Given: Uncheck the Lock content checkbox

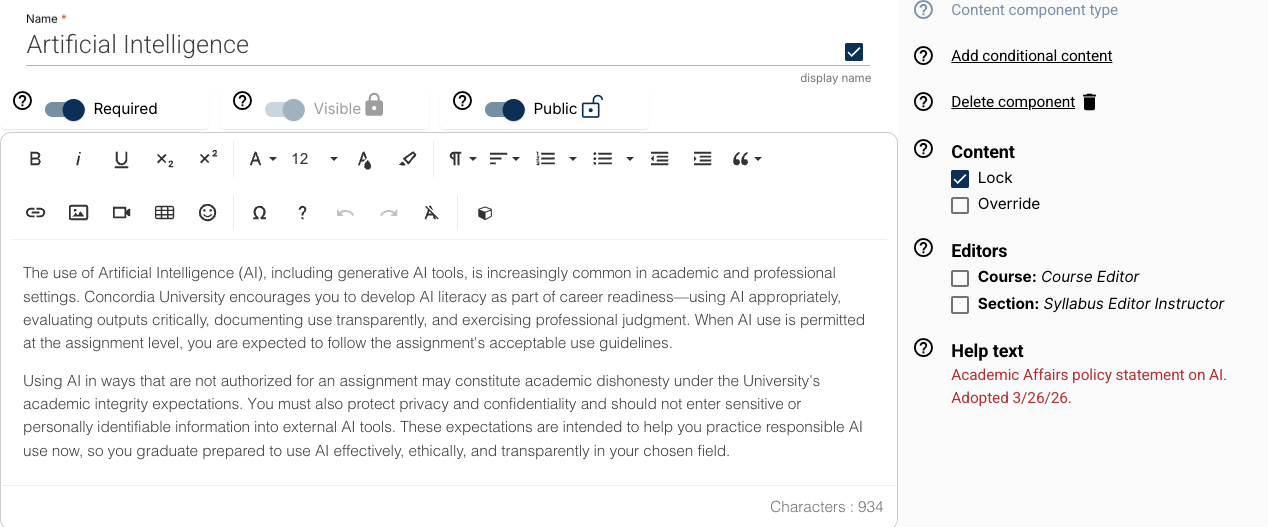Looking at the screenshot, I should [960, 179].
